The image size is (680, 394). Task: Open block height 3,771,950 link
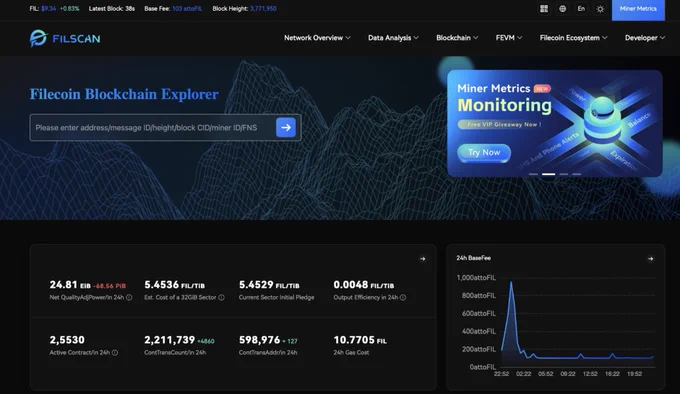click(x=263, y=9)
